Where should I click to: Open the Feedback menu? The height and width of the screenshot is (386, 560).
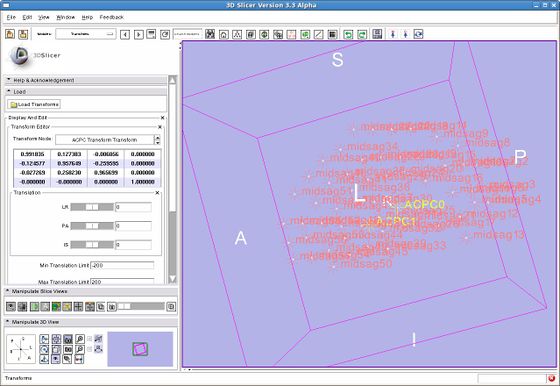coord(111,17)
